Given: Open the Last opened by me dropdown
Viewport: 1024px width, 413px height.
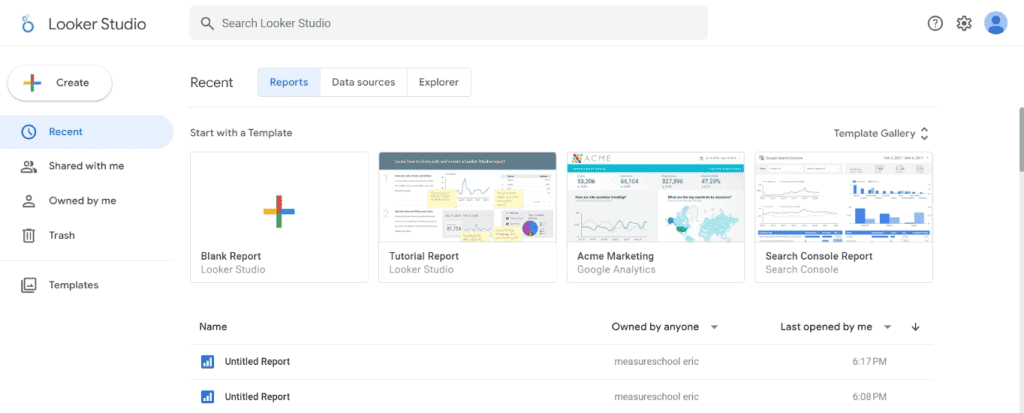Looking at the screenshot, I should point(835,327).
